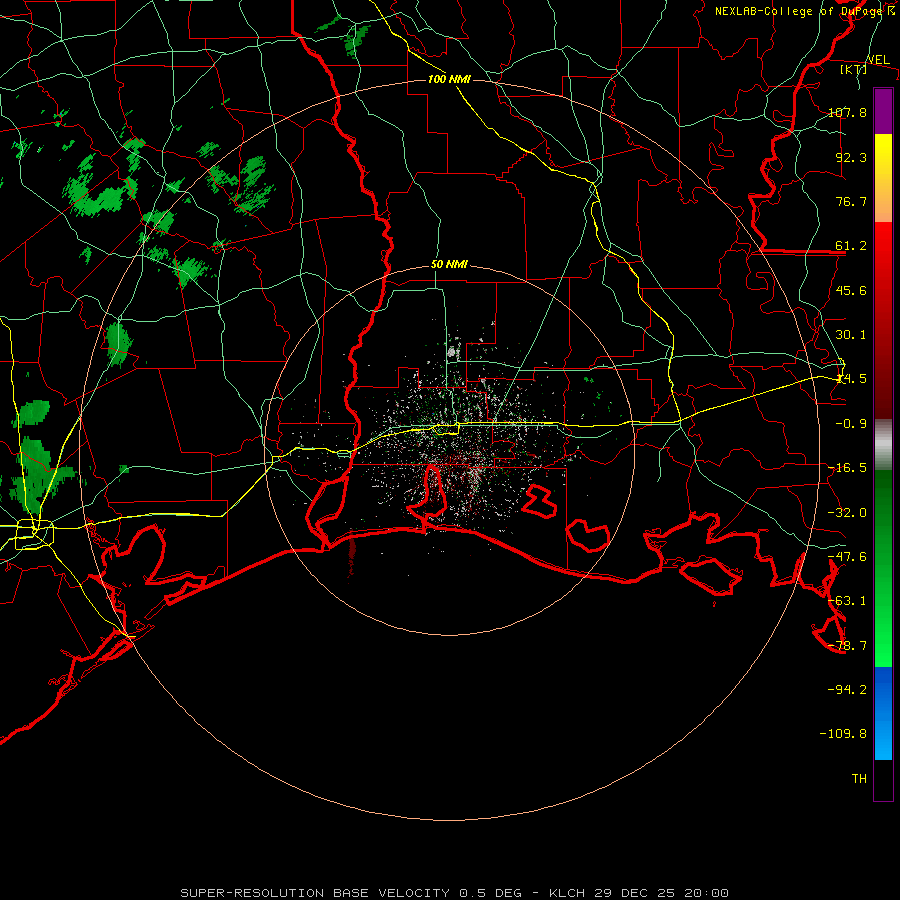Click the green segment of the color bar

click(x=883, y=568)
